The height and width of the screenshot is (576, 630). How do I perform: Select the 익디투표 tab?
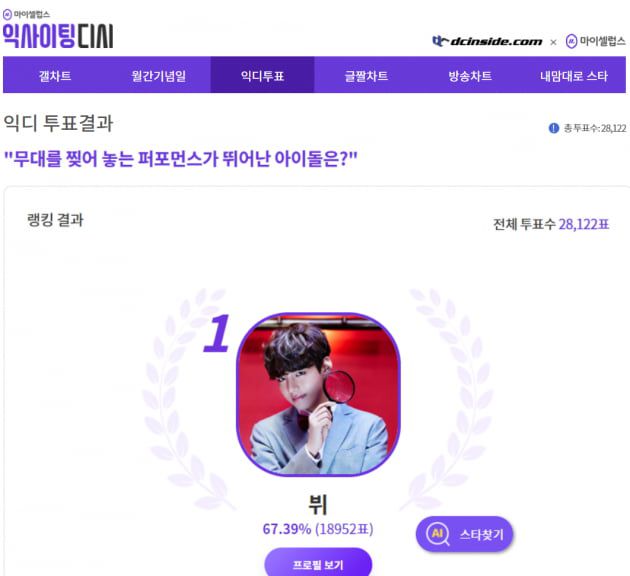pyautogui.click(x=262, y=76)
